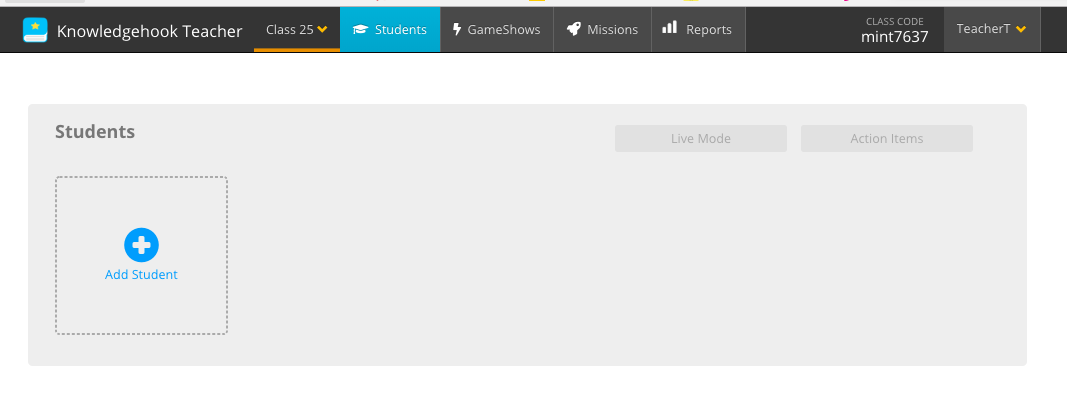Click the rocket Missions icon

[x=574, y=29]
